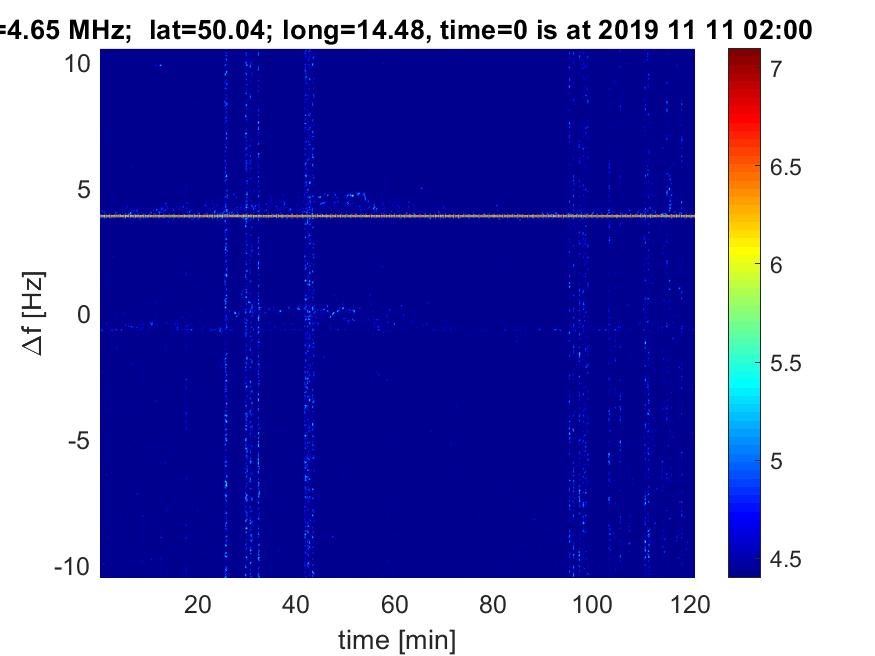Click the x-axis tick label 20
Image resolution: width=875 pixels, height=656 pixels.
coord(198,604)
